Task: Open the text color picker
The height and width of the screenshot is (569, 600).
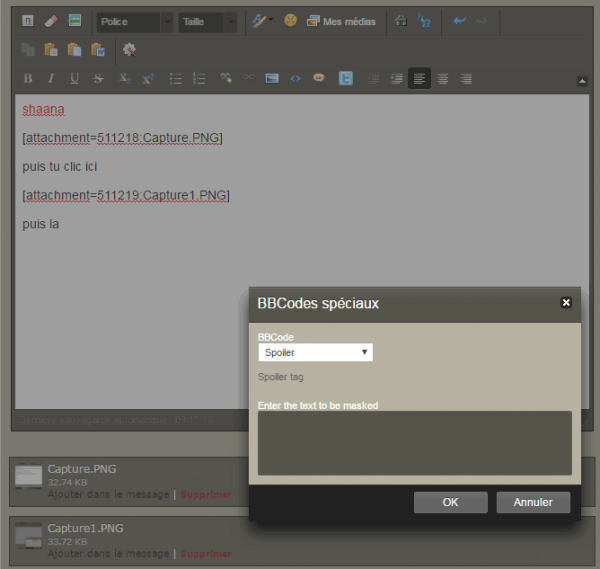Action: [x=262, y=21]
